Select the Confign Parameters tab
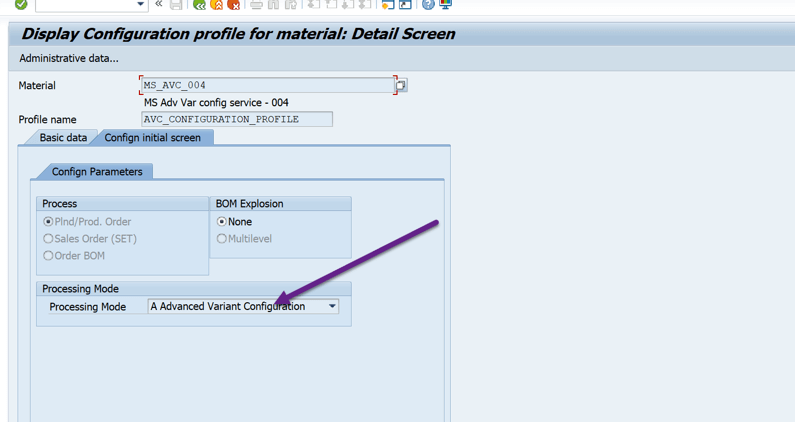798x422 pixels. (x=97, y=172)
